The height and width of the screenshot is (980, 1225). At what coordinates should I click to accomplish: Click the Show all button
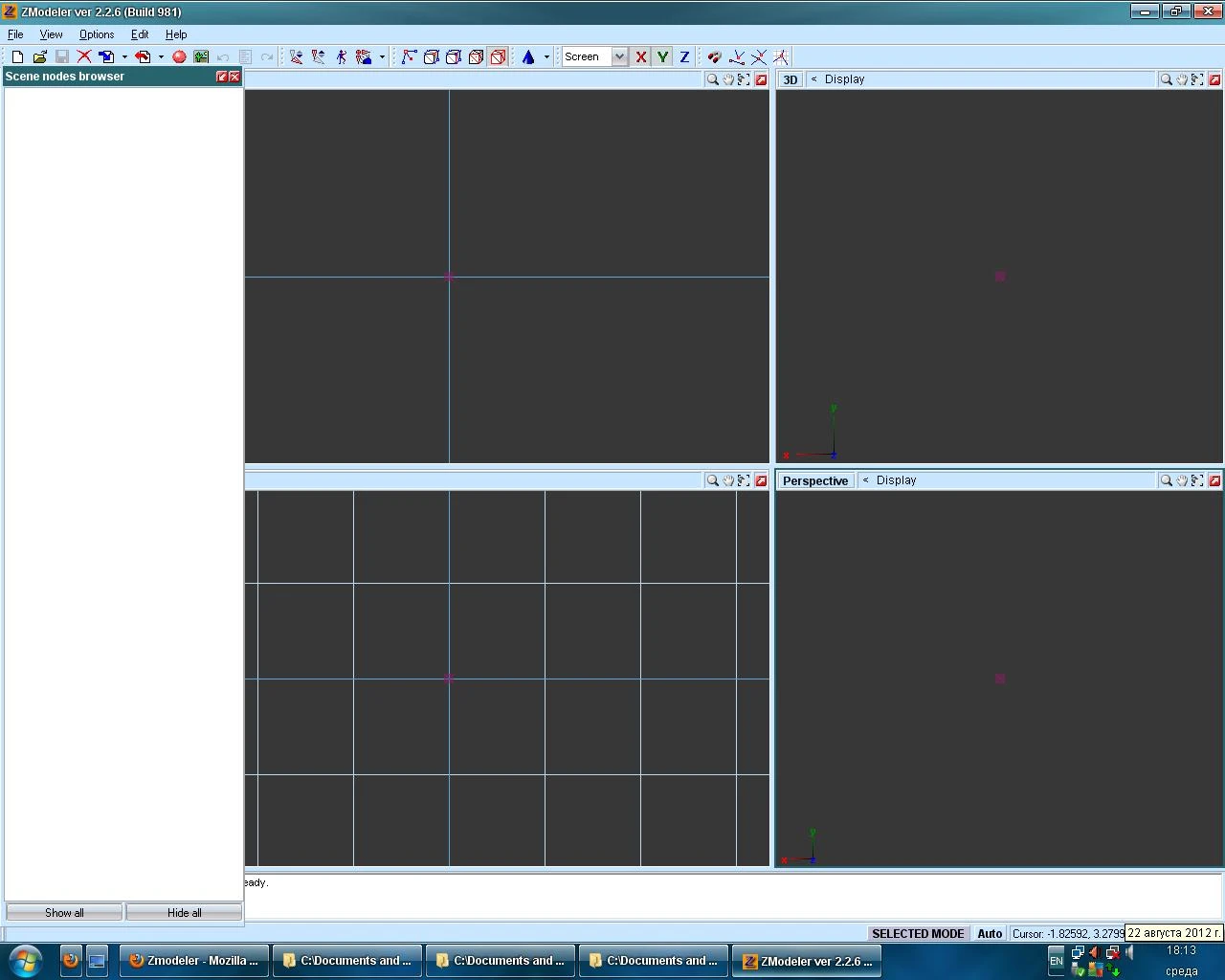click(x=63, y=912)
